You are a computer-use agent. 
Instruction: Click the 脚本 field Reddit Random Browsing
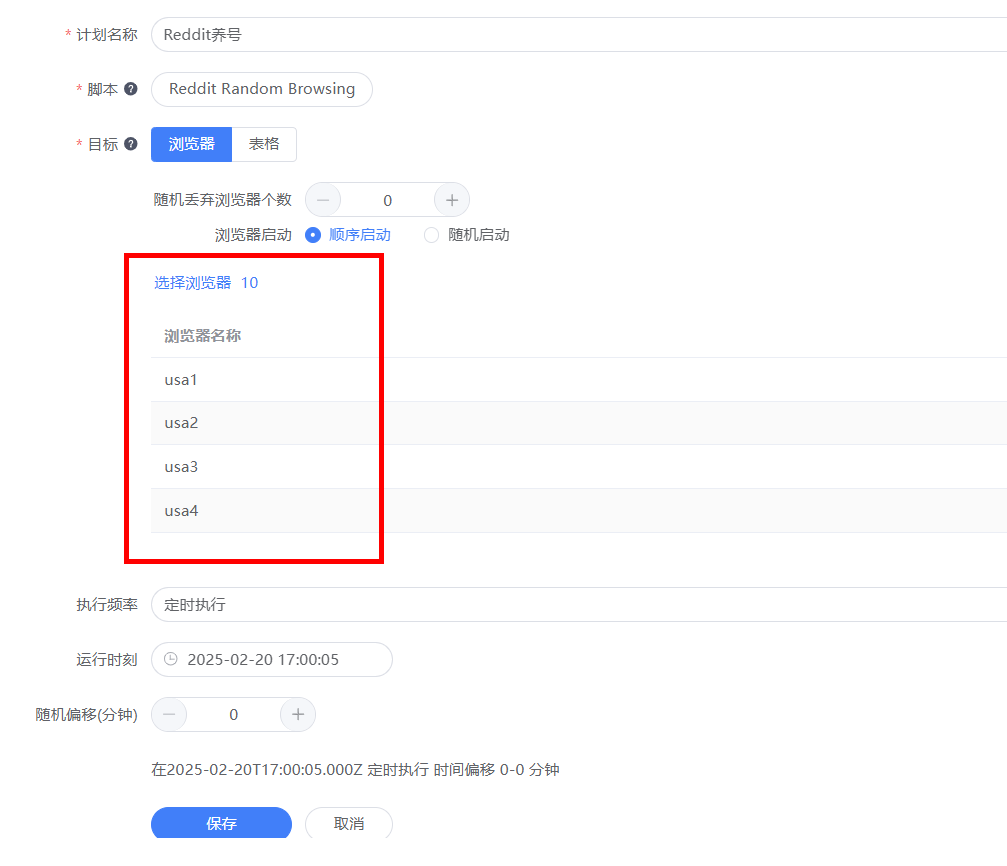(261, 89)
